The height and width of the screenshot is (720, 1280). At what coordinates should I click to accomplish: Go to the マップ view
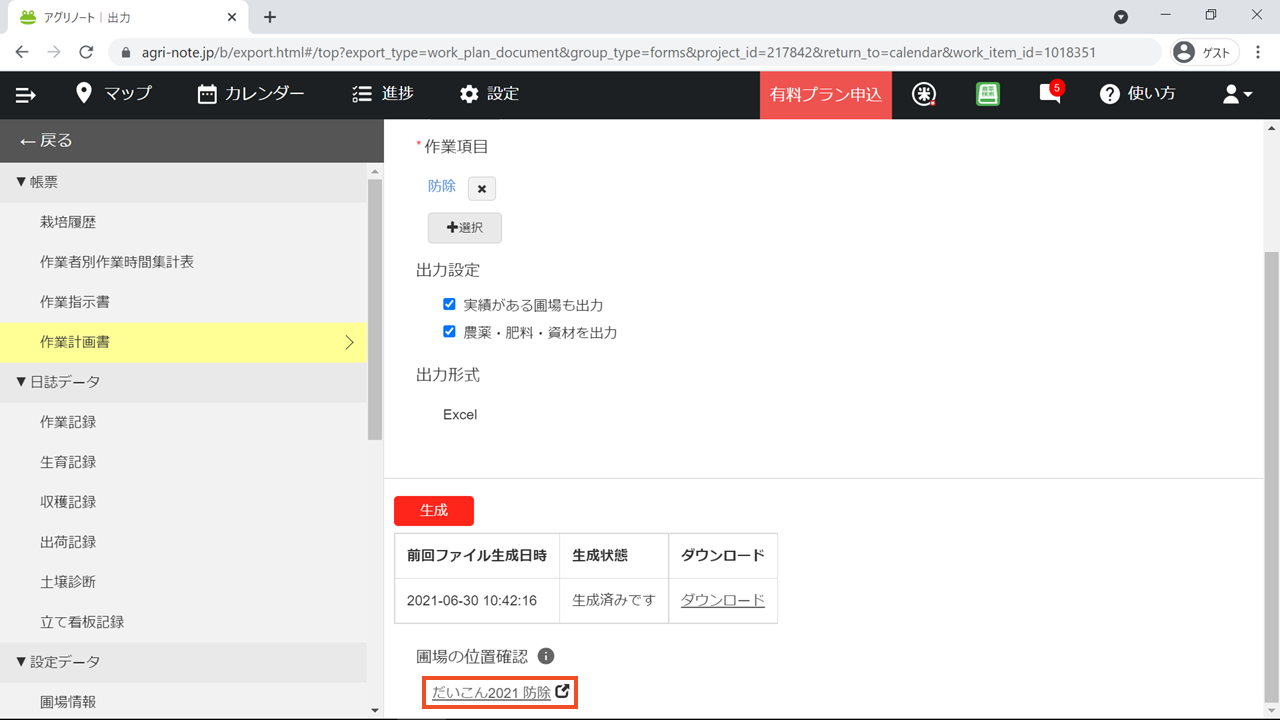click(x=114, y=94)
